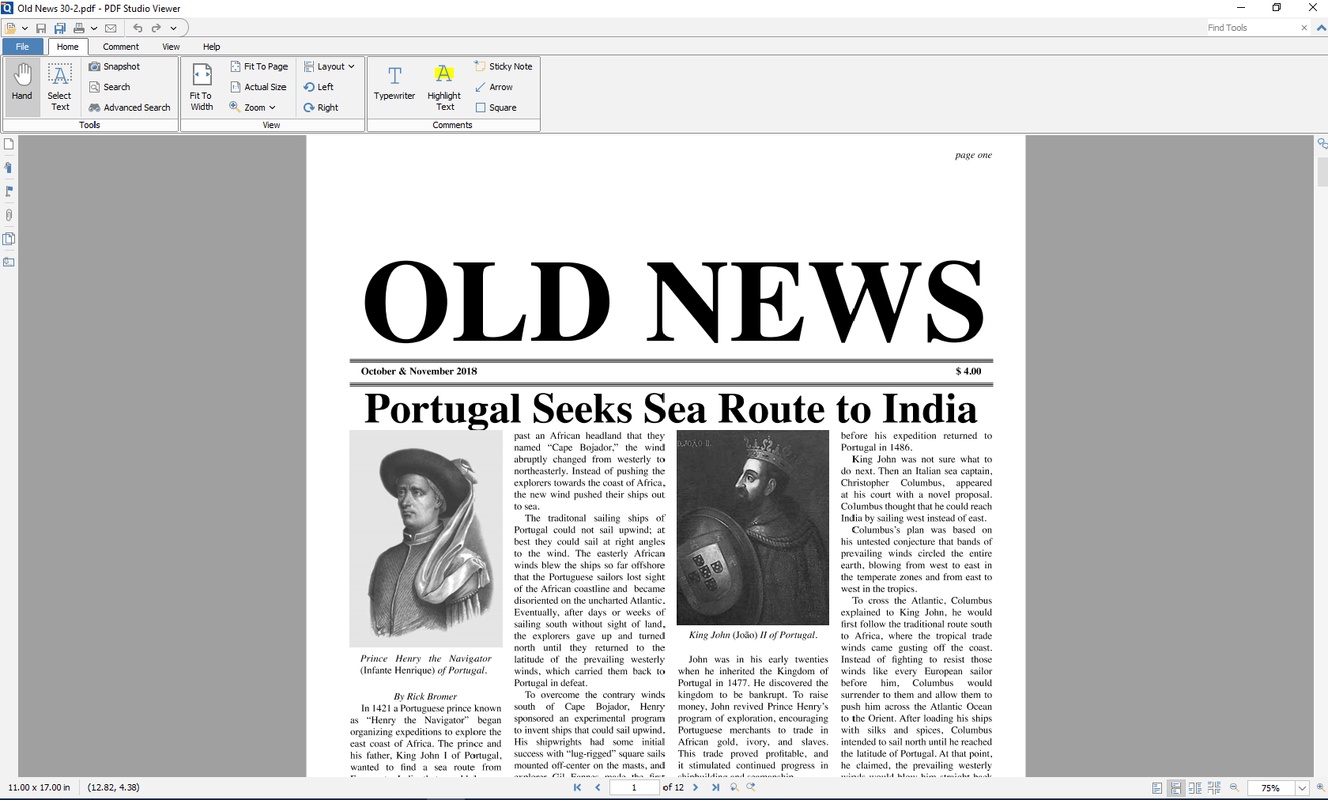Open the Zoom dropdown in View group
Image resolution: width=1328 pixels, height=800 pixels.
pos(253,107)
